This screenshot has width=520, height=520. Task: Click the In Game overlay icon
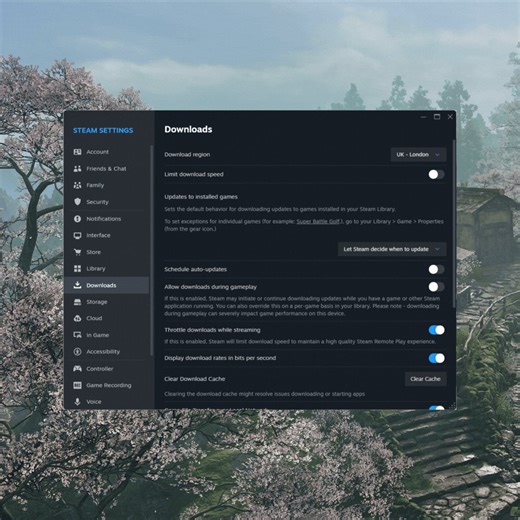tap(77, 335)
